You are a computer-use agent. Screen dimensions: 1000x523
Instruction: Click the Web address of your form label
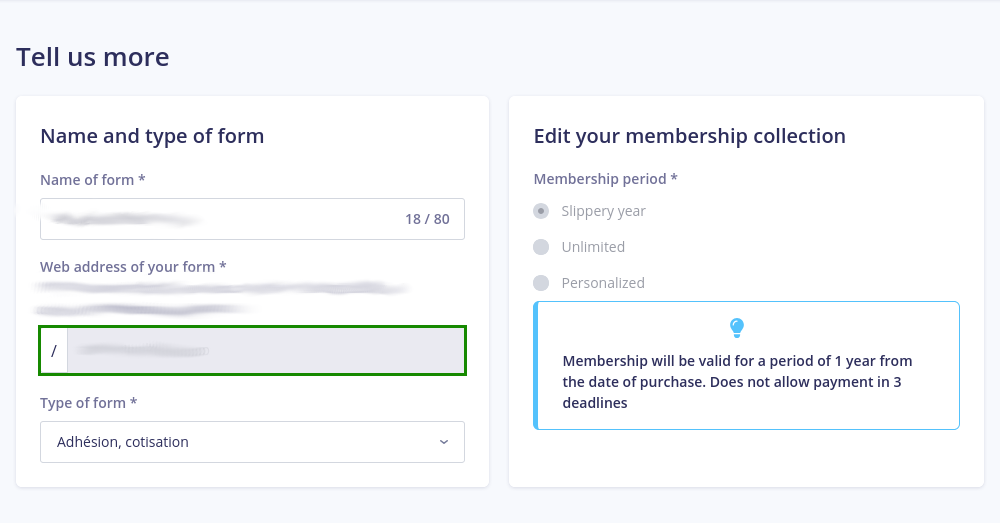coord(133,267)
